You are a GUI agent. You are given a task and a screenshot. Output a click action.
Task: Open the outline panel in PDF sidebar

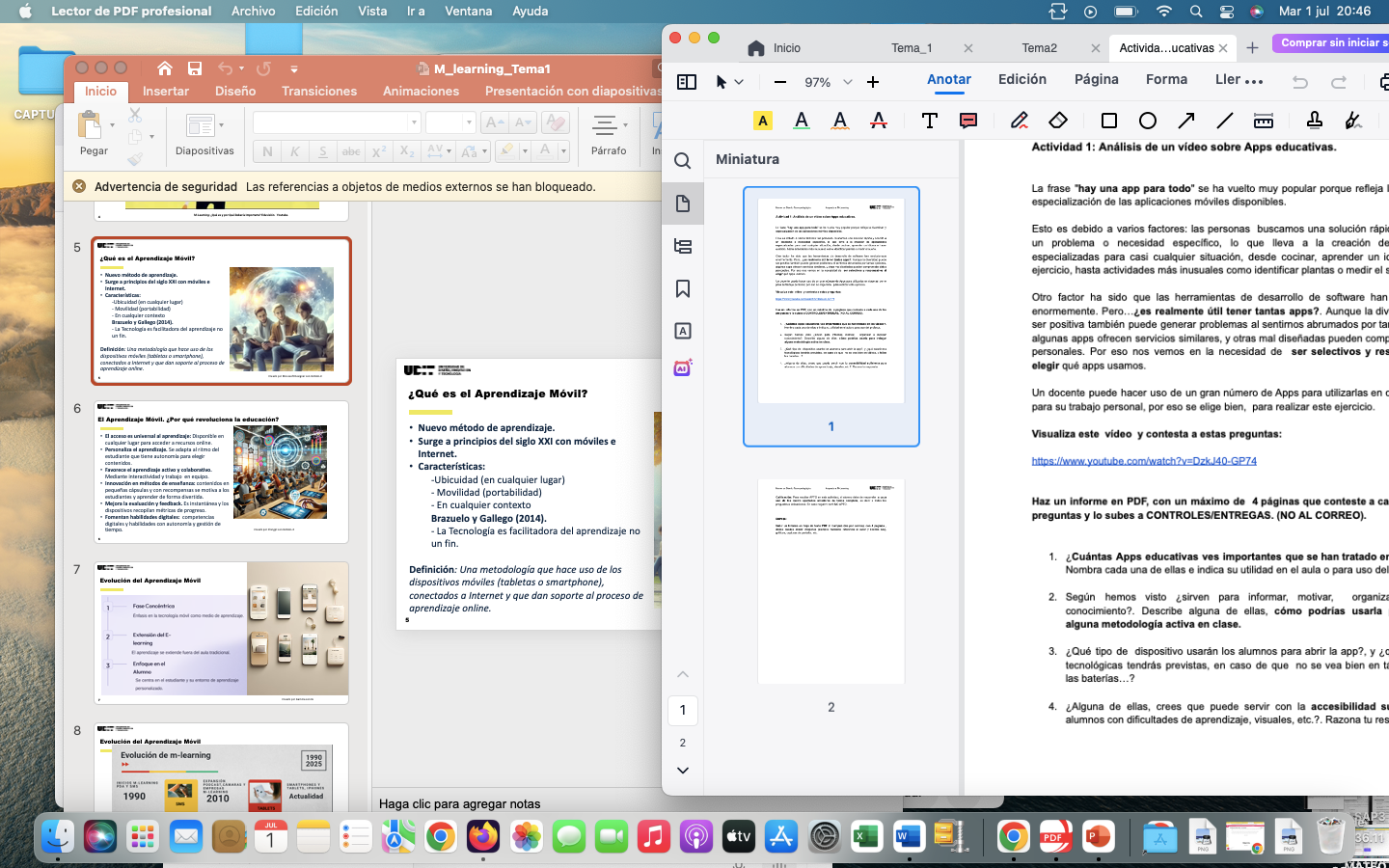point(683,246)
